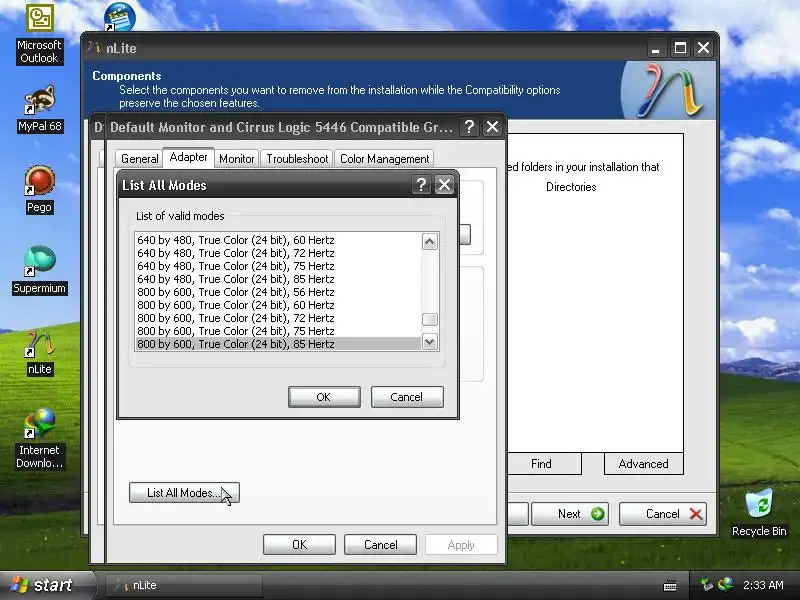This screenshot has width=800, height=600.
Task: Open the Color Management tab
Action: pos(384,159)
